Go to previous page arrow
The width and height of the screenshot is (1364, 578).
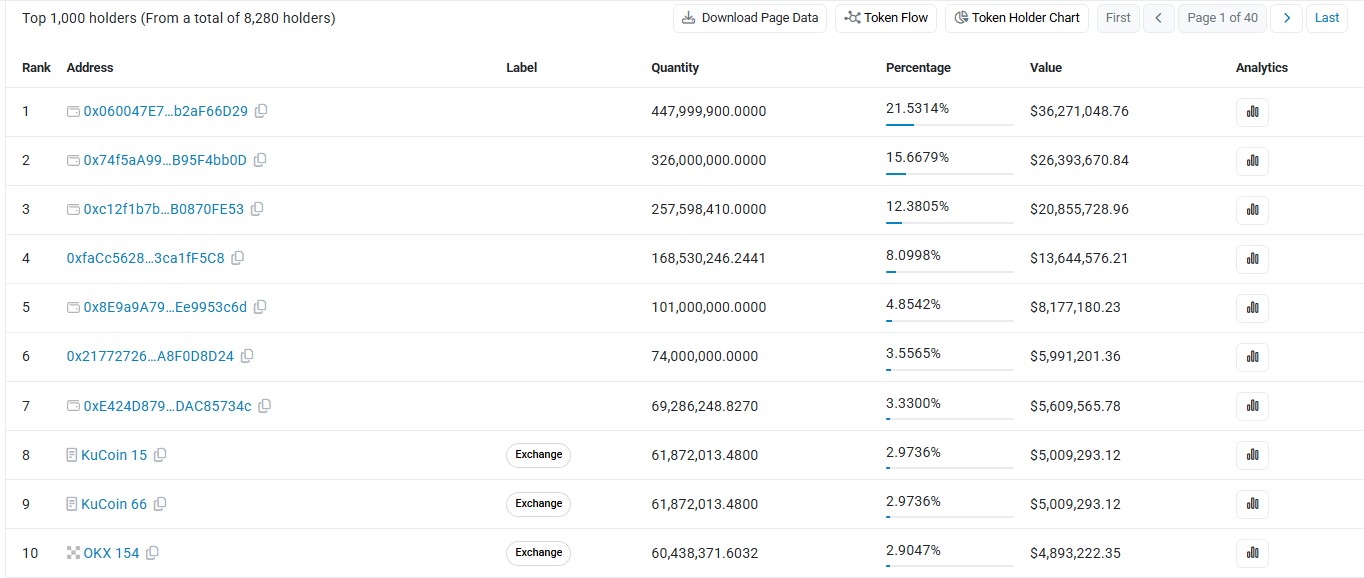(x=1158, y=17)
